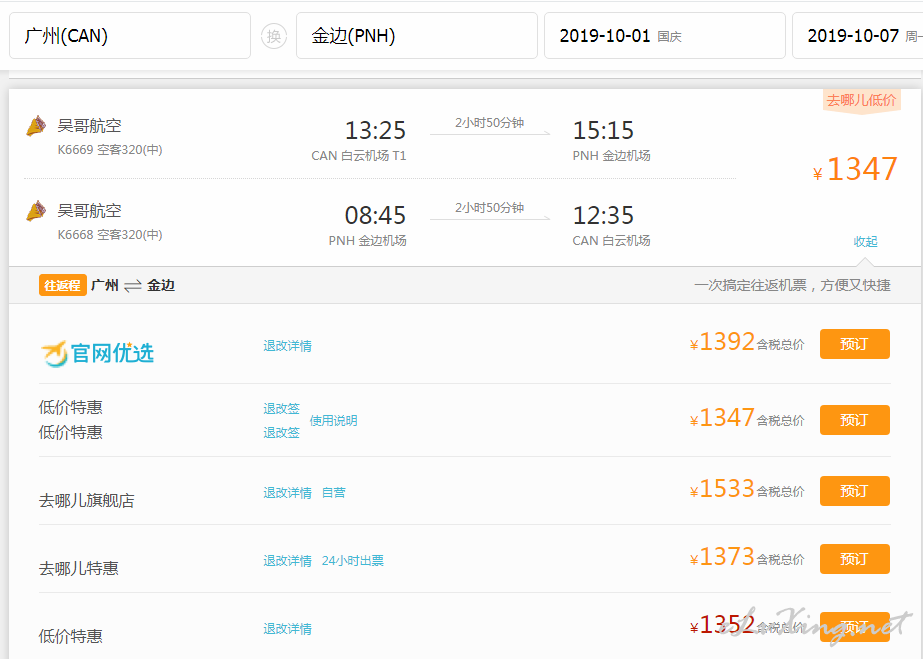The image size is (923, 659).
Task: Click the orange 往返程 badge
Action: (63, 285)
